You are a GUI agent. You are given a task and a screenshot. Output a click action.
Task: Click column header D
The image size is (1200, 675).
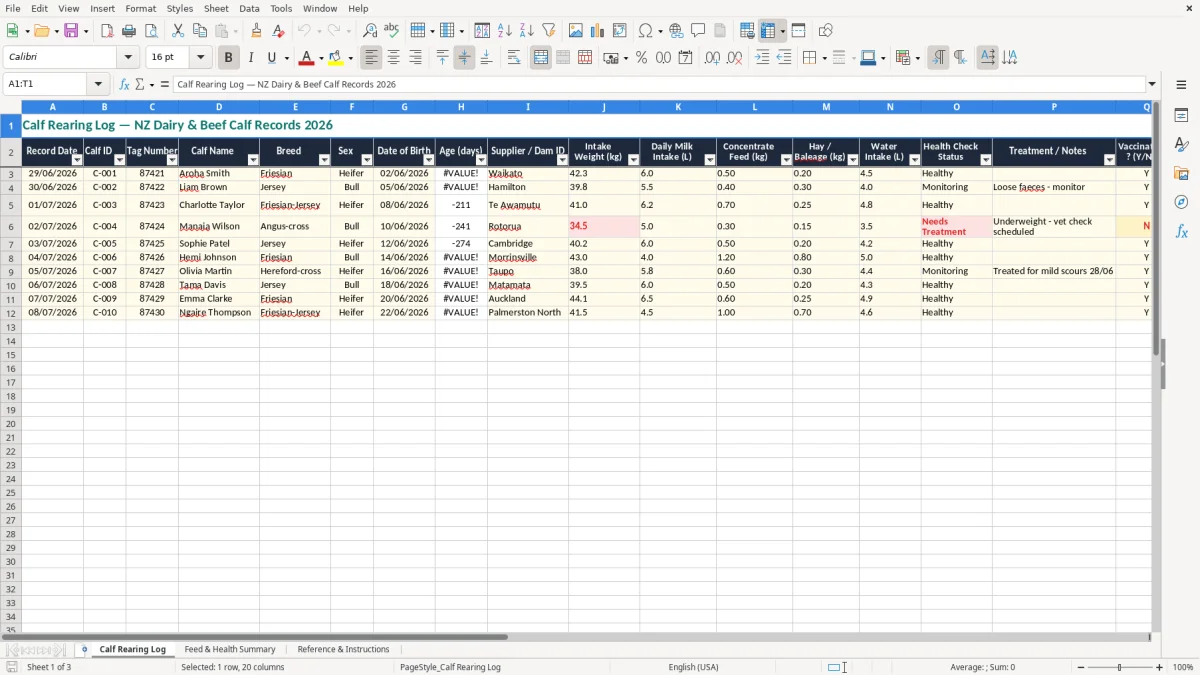219,107
